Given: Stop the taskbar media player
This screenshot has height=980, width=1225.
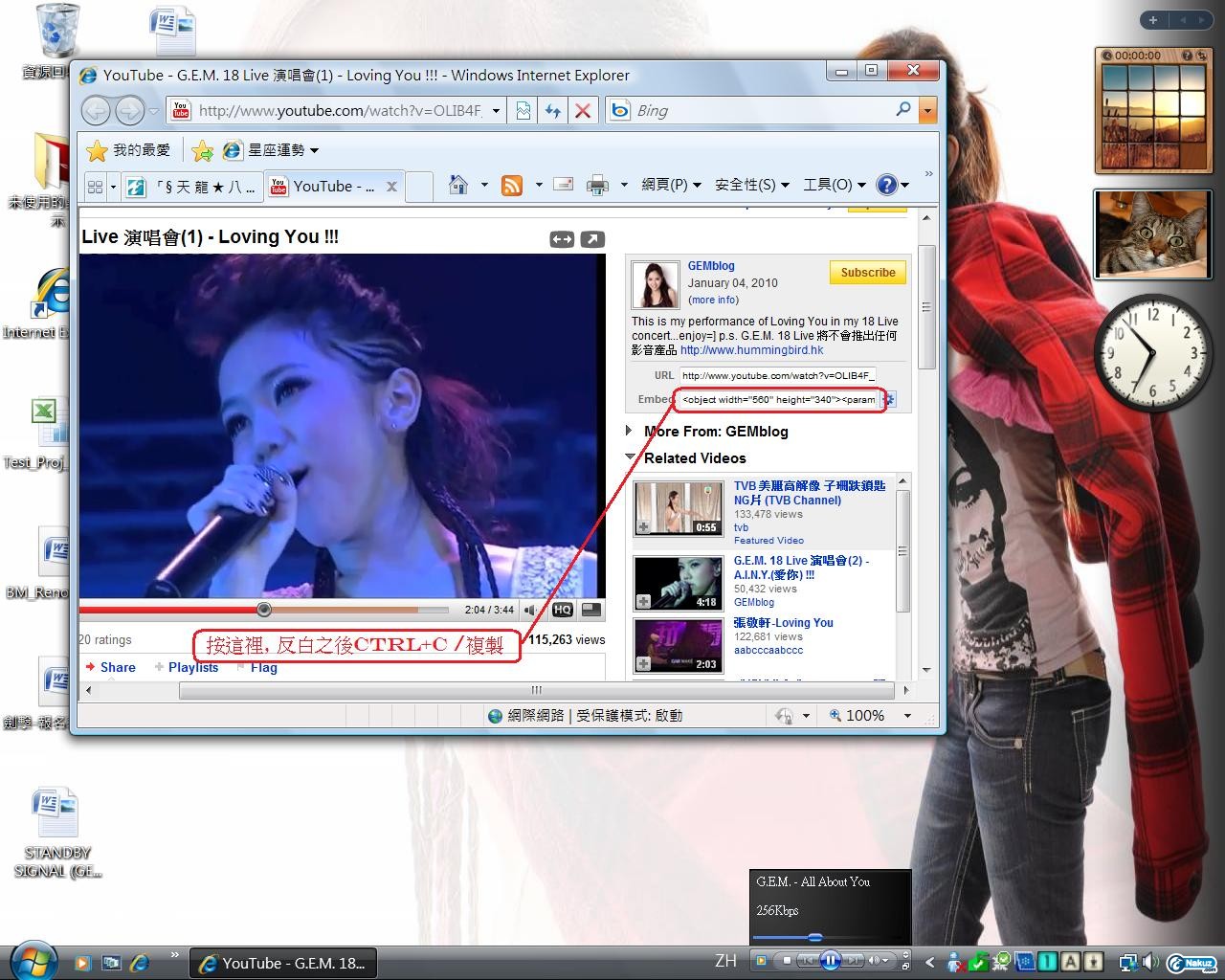Looking at the screenshot, I should 787,960.
